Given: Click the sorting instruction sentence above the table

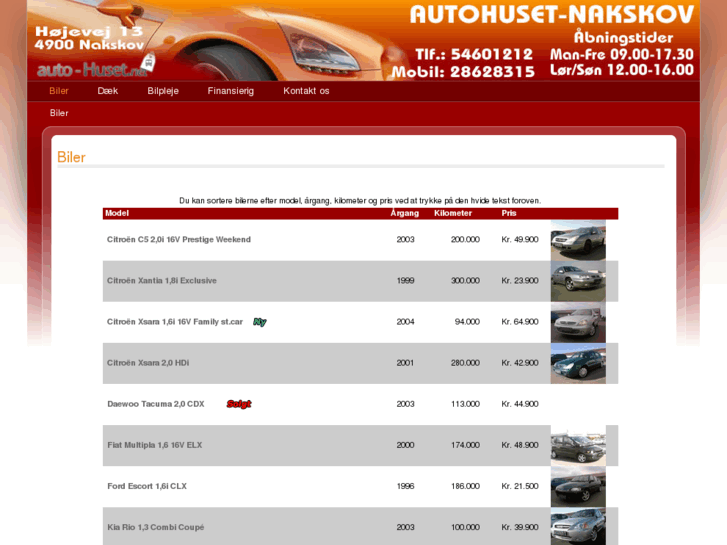Looking at the screenshot, I should (360, 201).
